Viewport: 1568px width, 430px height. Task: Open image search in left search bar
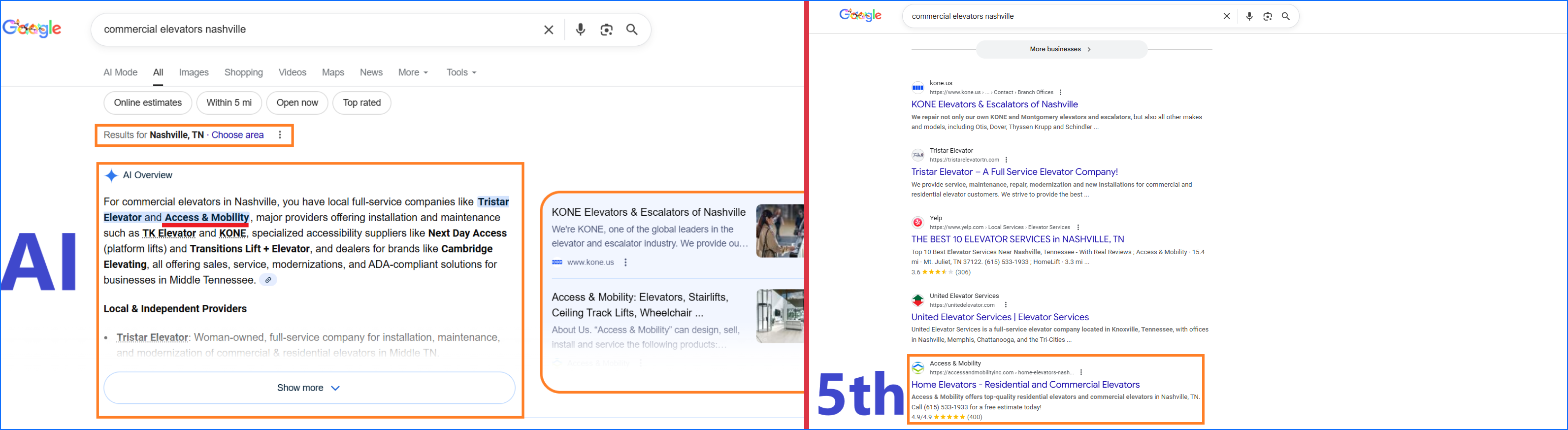(x=606, y=30)
